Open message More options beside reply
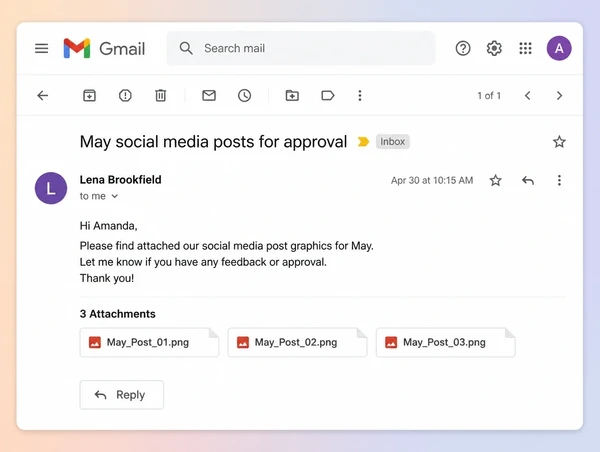600x452 pixels. (x=559, y=180)
